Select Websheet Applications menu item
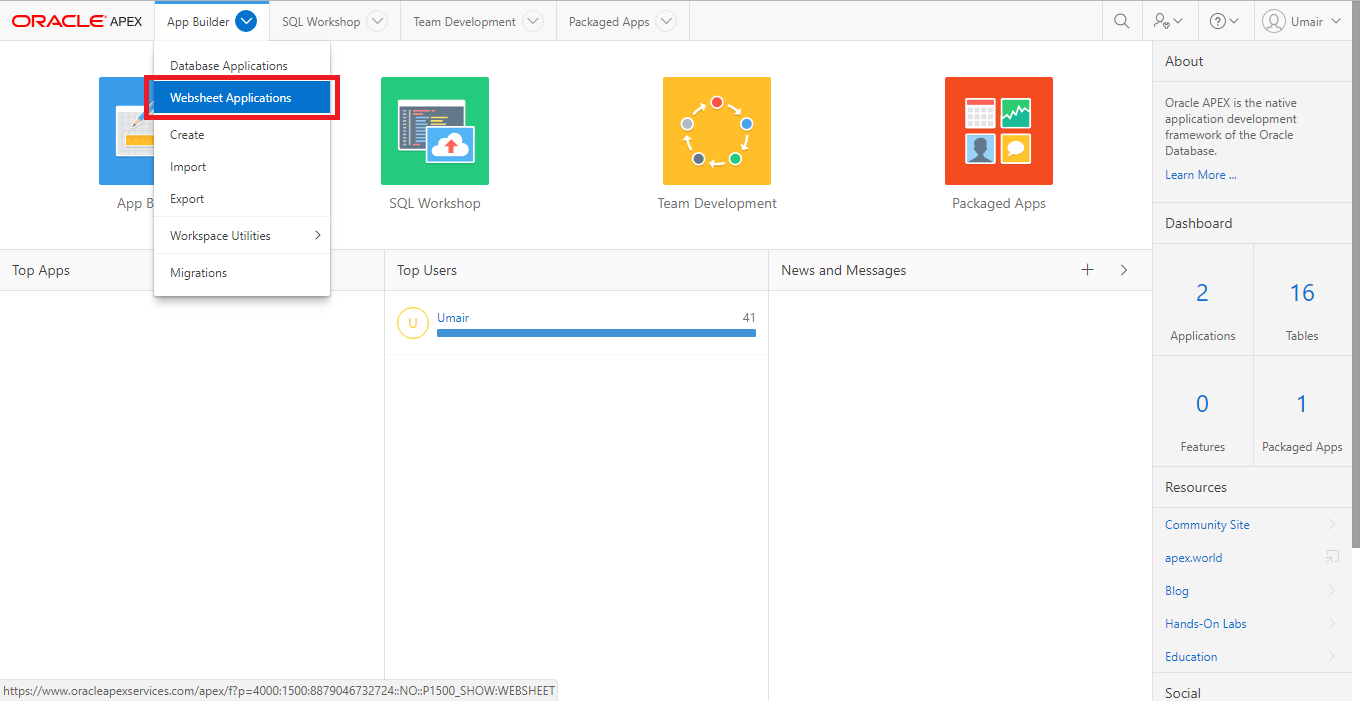The width and height of the screenshot is (1360, 701). tap(242, 98)
